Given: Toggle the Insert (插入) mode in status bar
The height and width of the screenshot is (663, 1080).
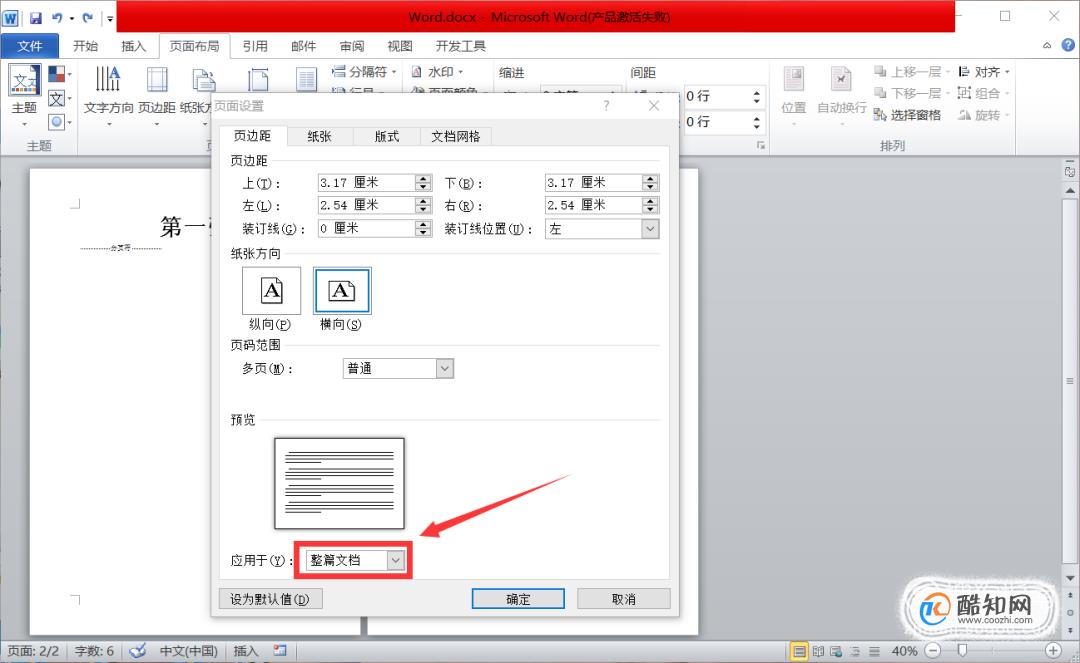Looking at the screenshot, I should pyautogui.click(x=246, y=651).
